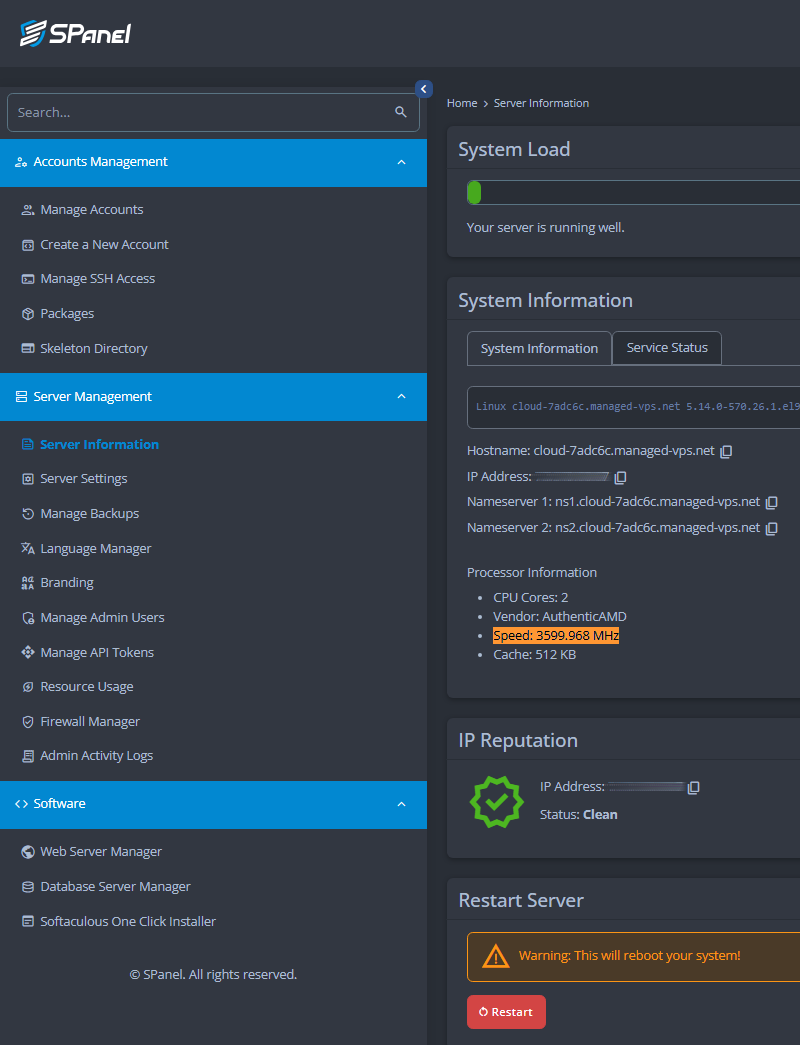The width and height of the screenshot is (800, 1045).
Task: Open Manage API Tokens
Action: tap(97, 652)
